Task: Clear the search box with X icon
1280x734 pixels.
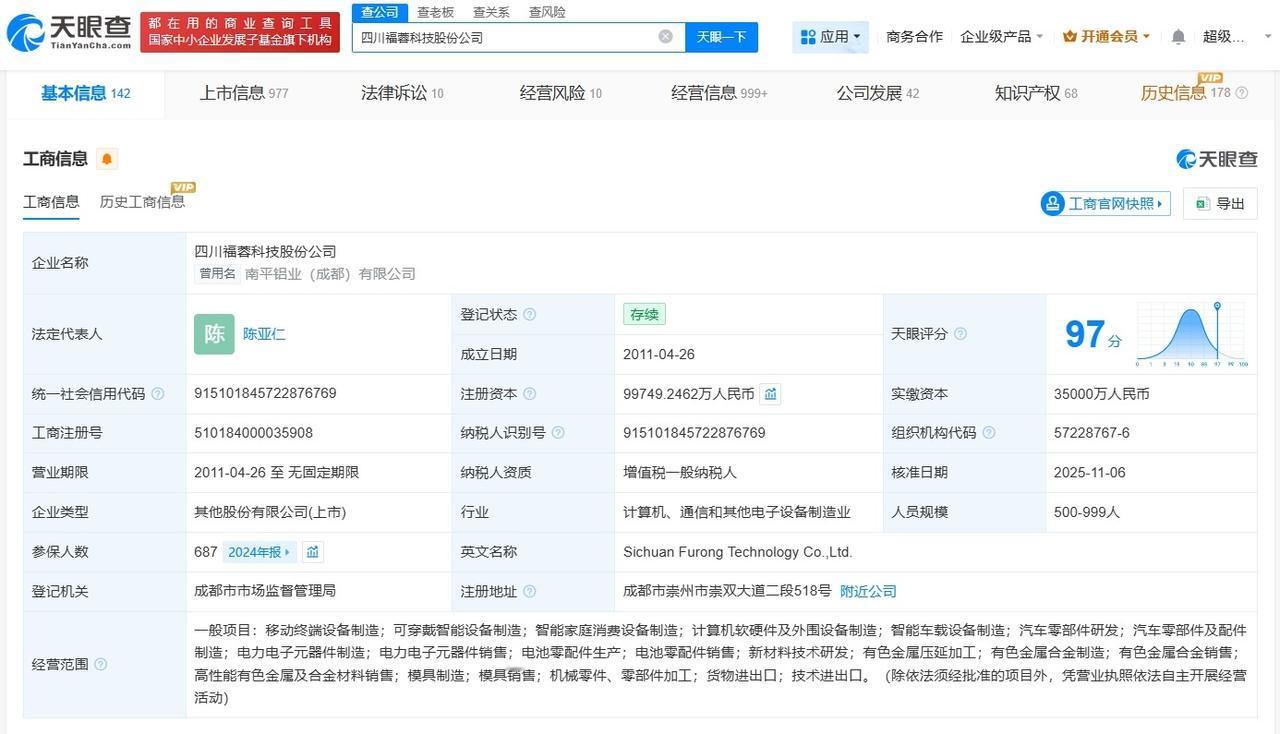Action: coord(665,37)
